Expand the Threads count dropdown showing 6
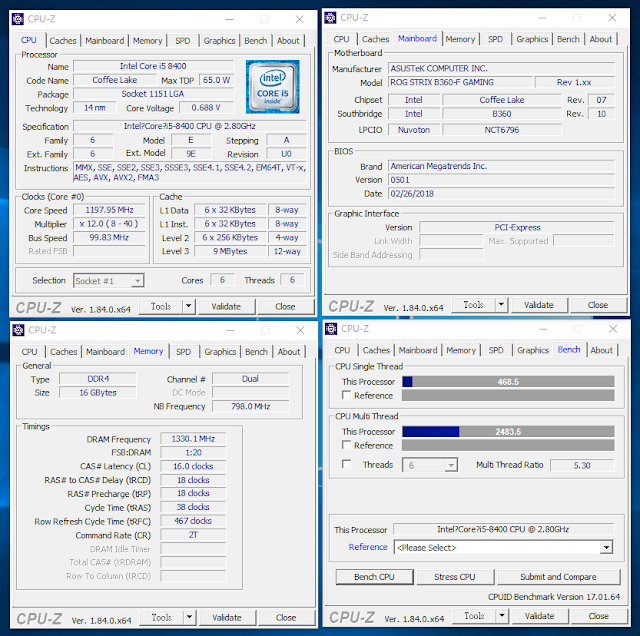The height and width of the screenshot is (636, 640). 451,465
